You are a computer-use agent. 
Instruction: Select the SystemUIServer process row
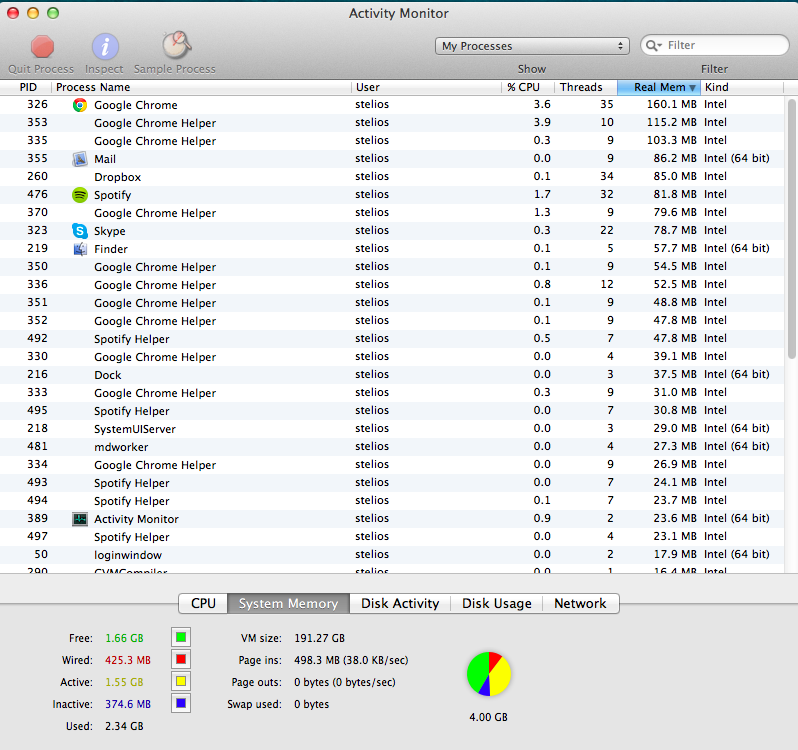tap(392, 428)
